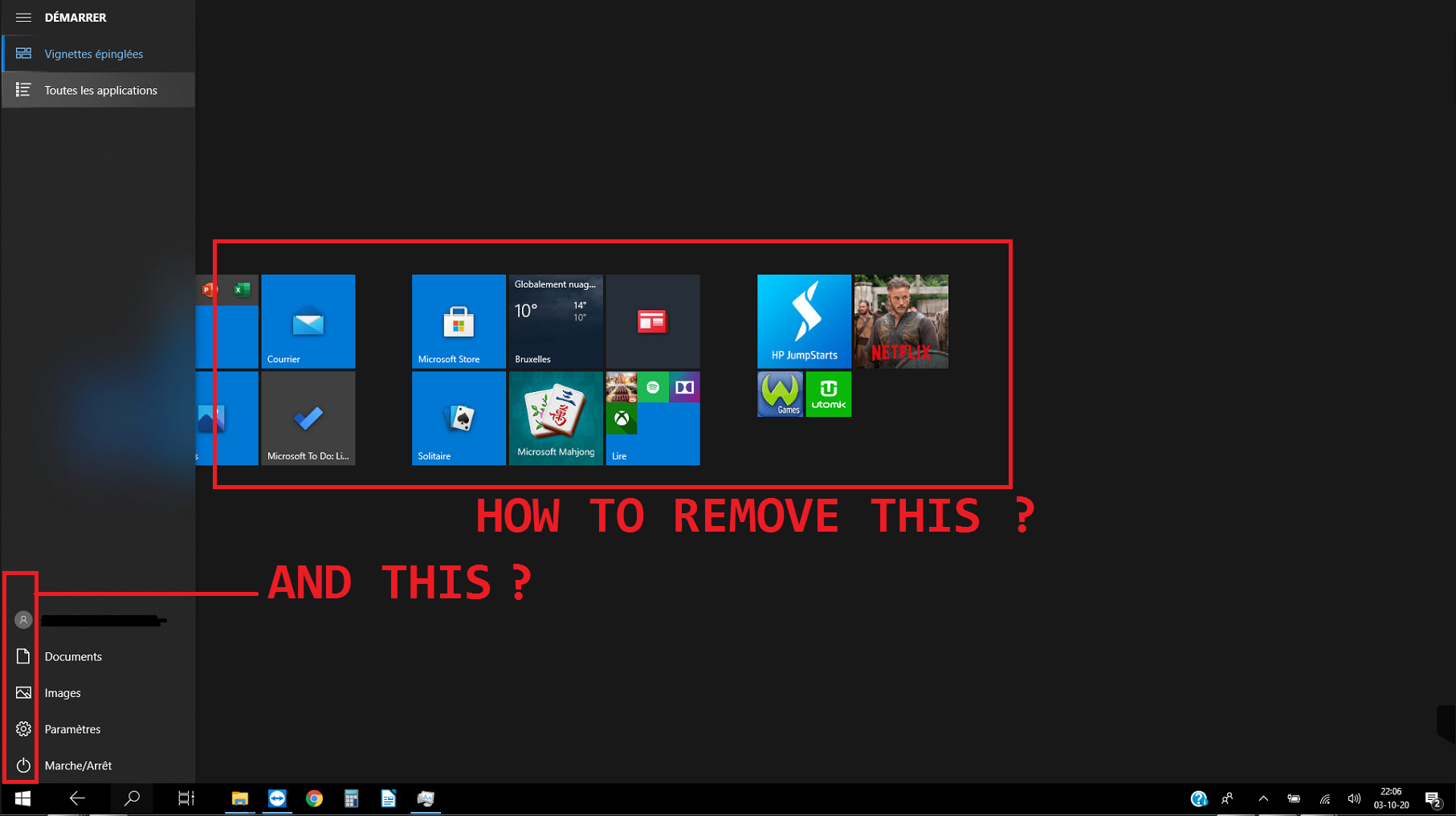This screenshot has height=816, width=1456.
Task: Launch the Utomik tile
Action: (828, 394)
